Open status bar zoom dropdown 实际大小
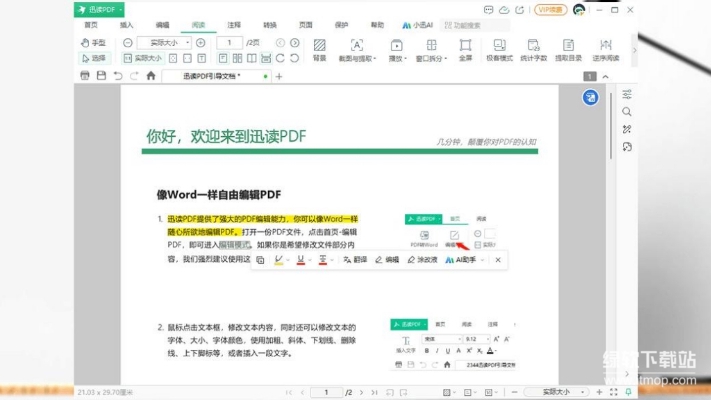Screen dimensions: 711x400 click(557, 392)
